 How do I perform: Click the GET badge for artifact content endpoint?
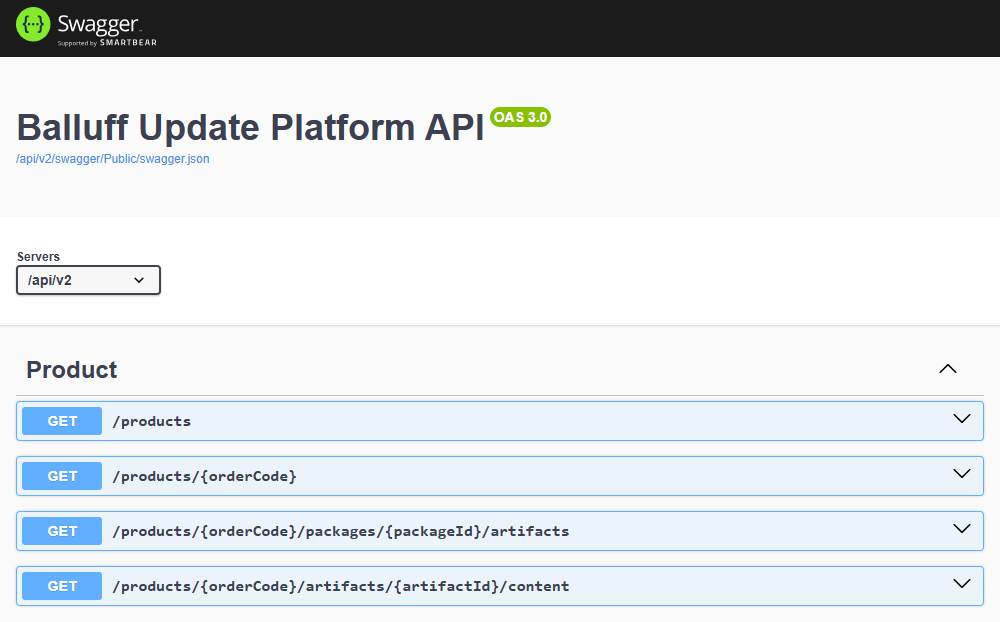click(62, 586)
